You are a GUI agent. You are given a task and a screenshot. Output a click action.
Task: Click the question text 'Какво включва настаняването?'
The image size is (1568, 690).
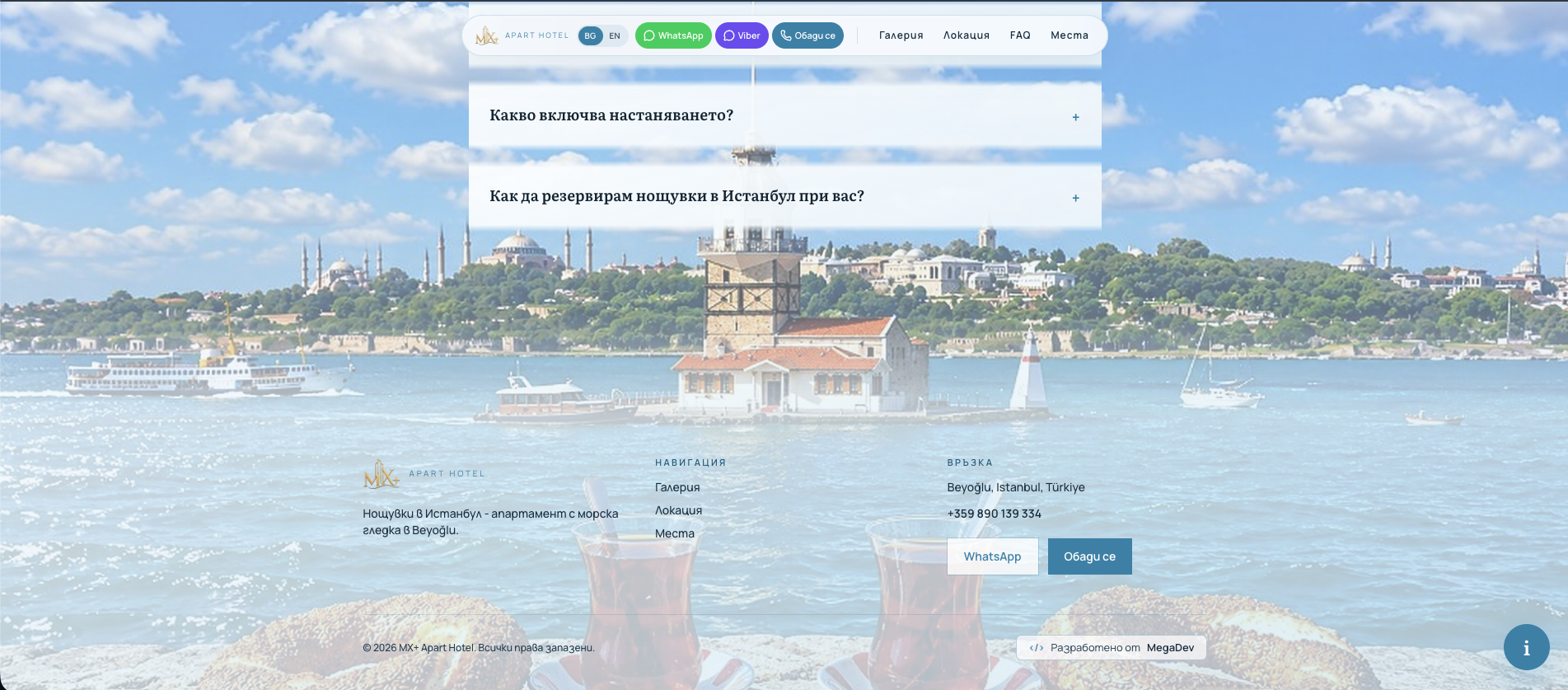pyautogui.click(x=611, y=115)
